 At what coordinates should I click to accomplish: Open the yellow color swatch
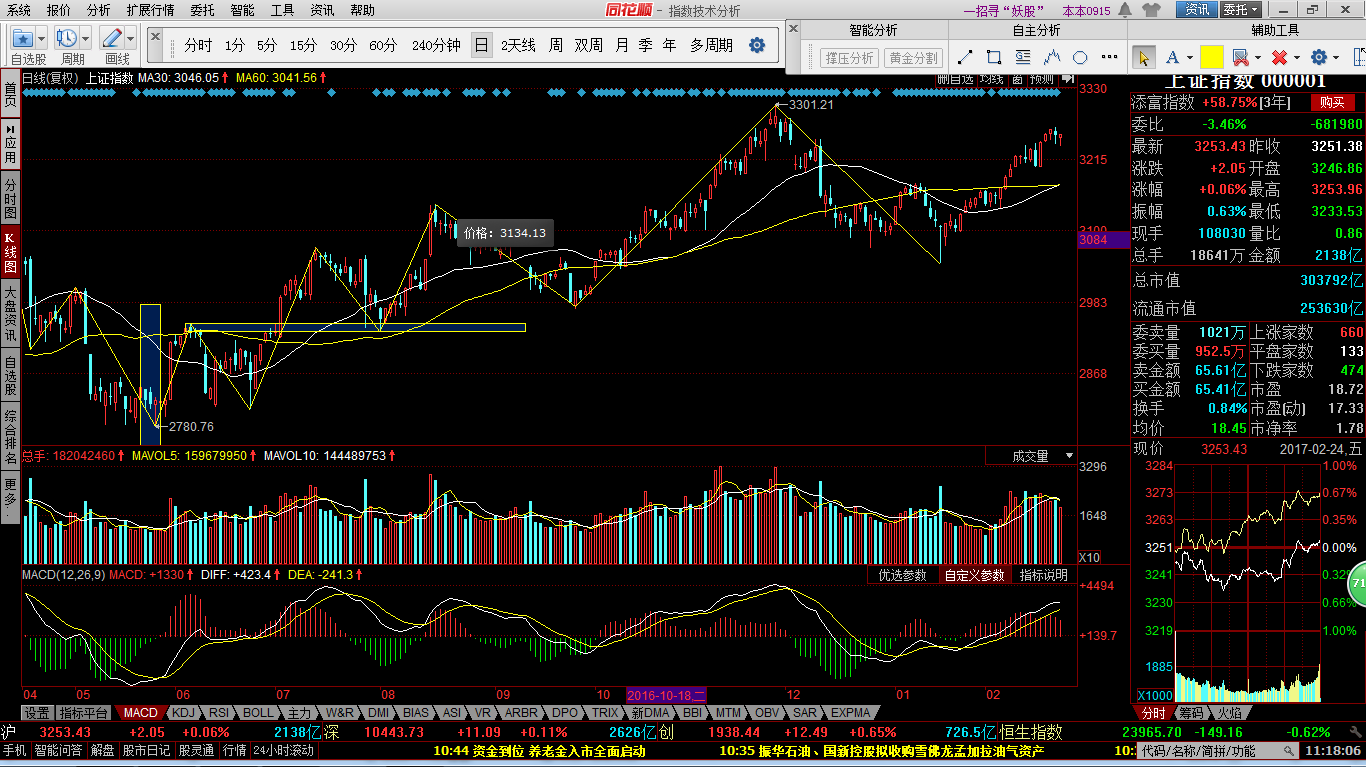point(1211,57)
